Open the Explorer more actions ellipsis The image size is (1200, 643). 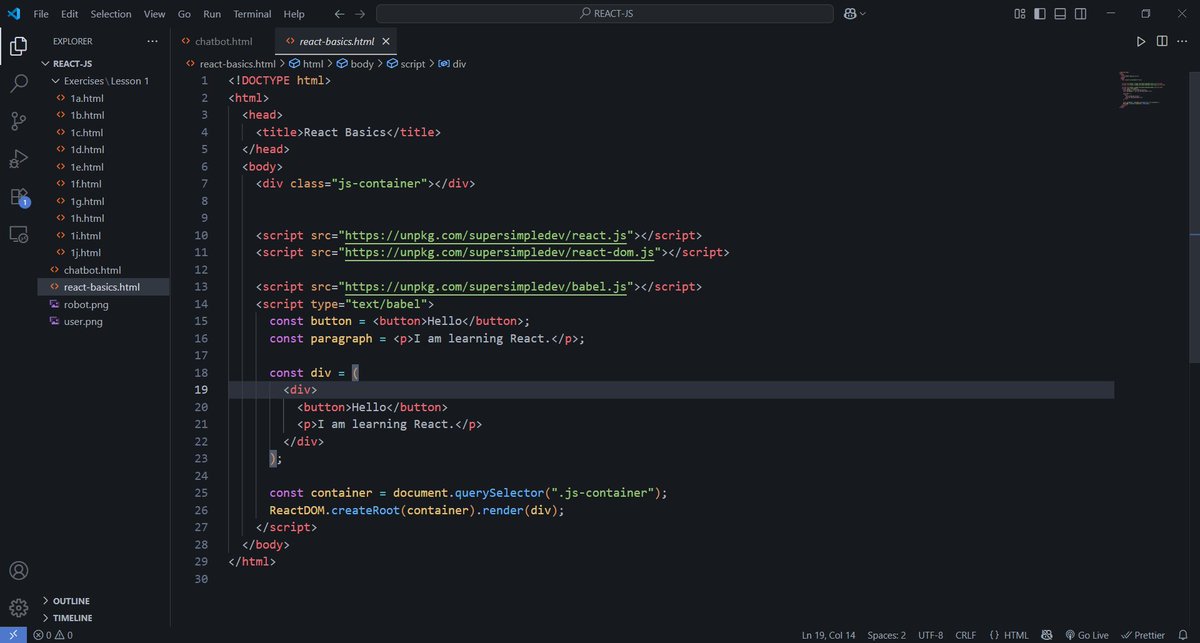pyautogui.click(x=152, y=41)
